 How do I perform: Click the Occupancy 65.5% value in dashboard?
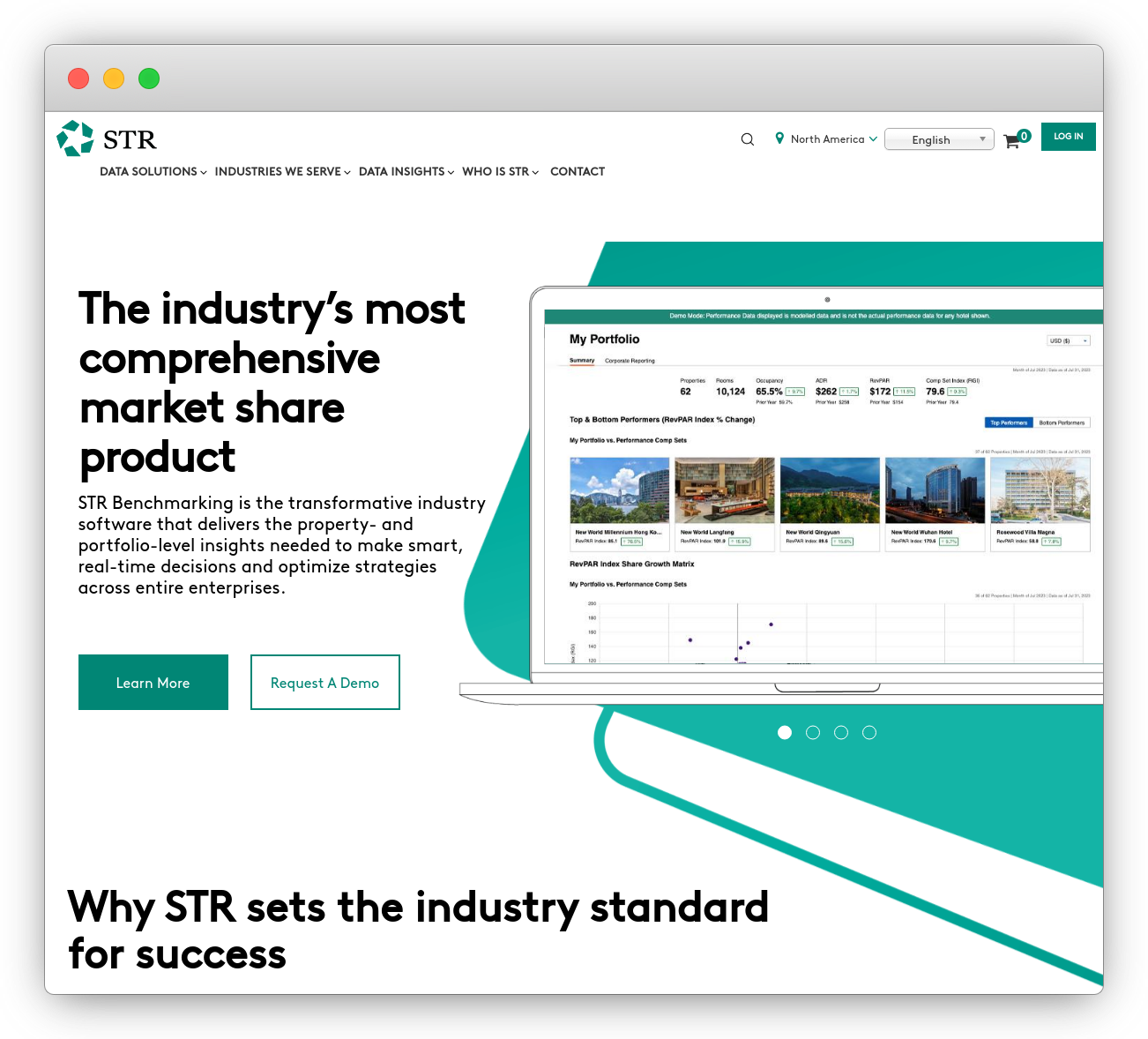tap(769, 392)
